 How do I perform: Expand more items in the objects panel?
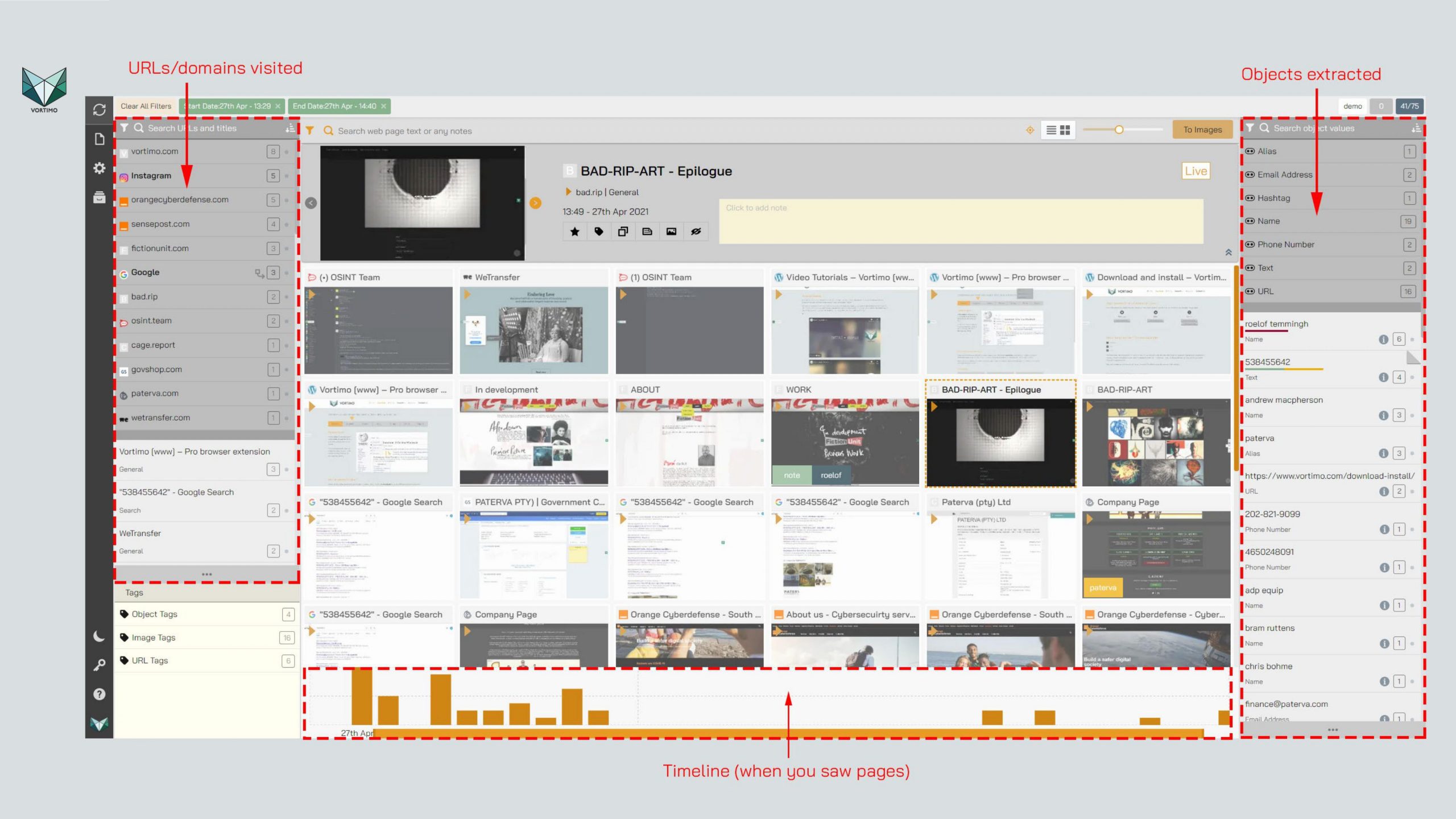click(1333, 730)
